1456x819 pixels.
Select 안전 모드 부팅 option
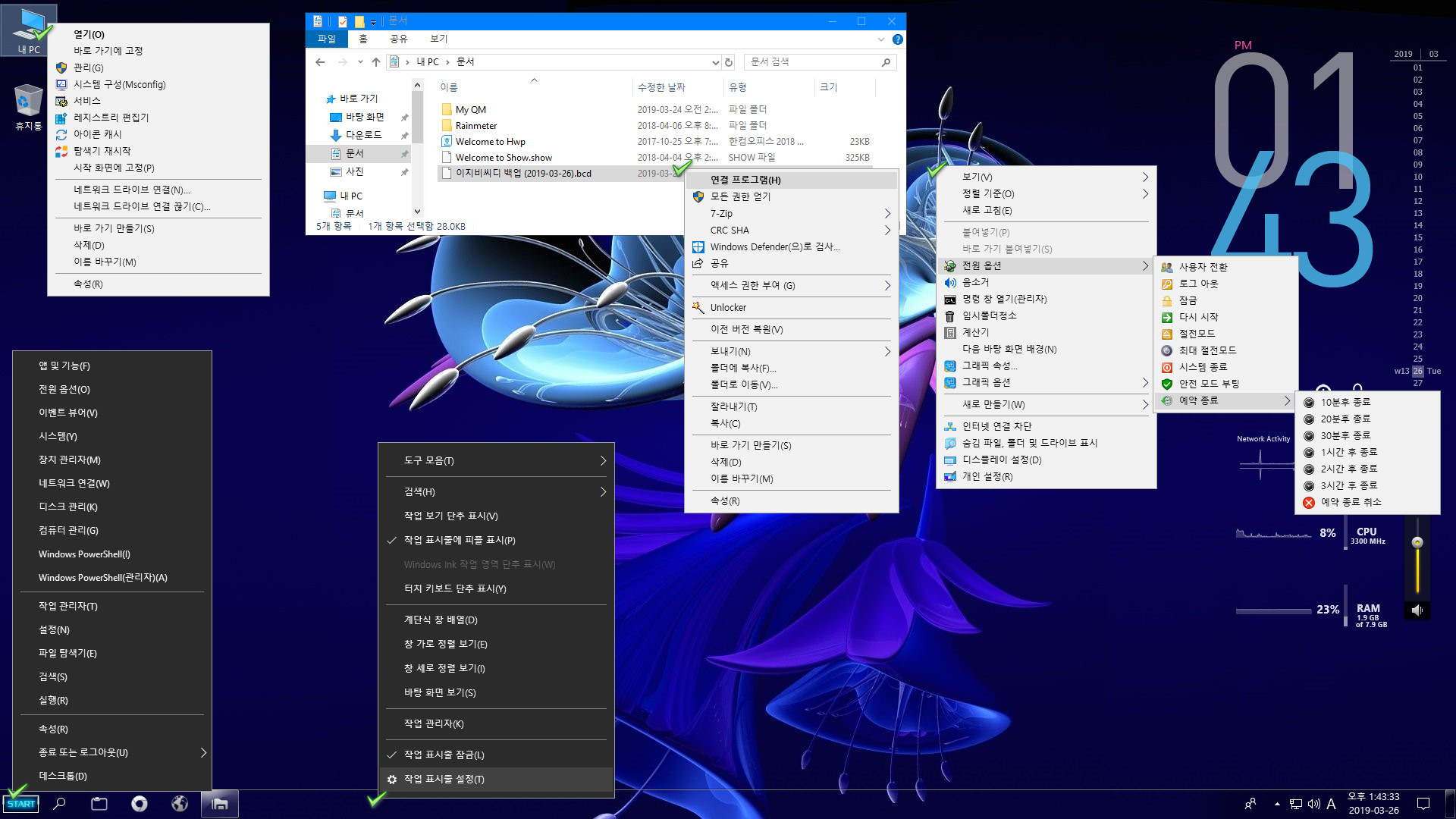(x=1225, y=384)
